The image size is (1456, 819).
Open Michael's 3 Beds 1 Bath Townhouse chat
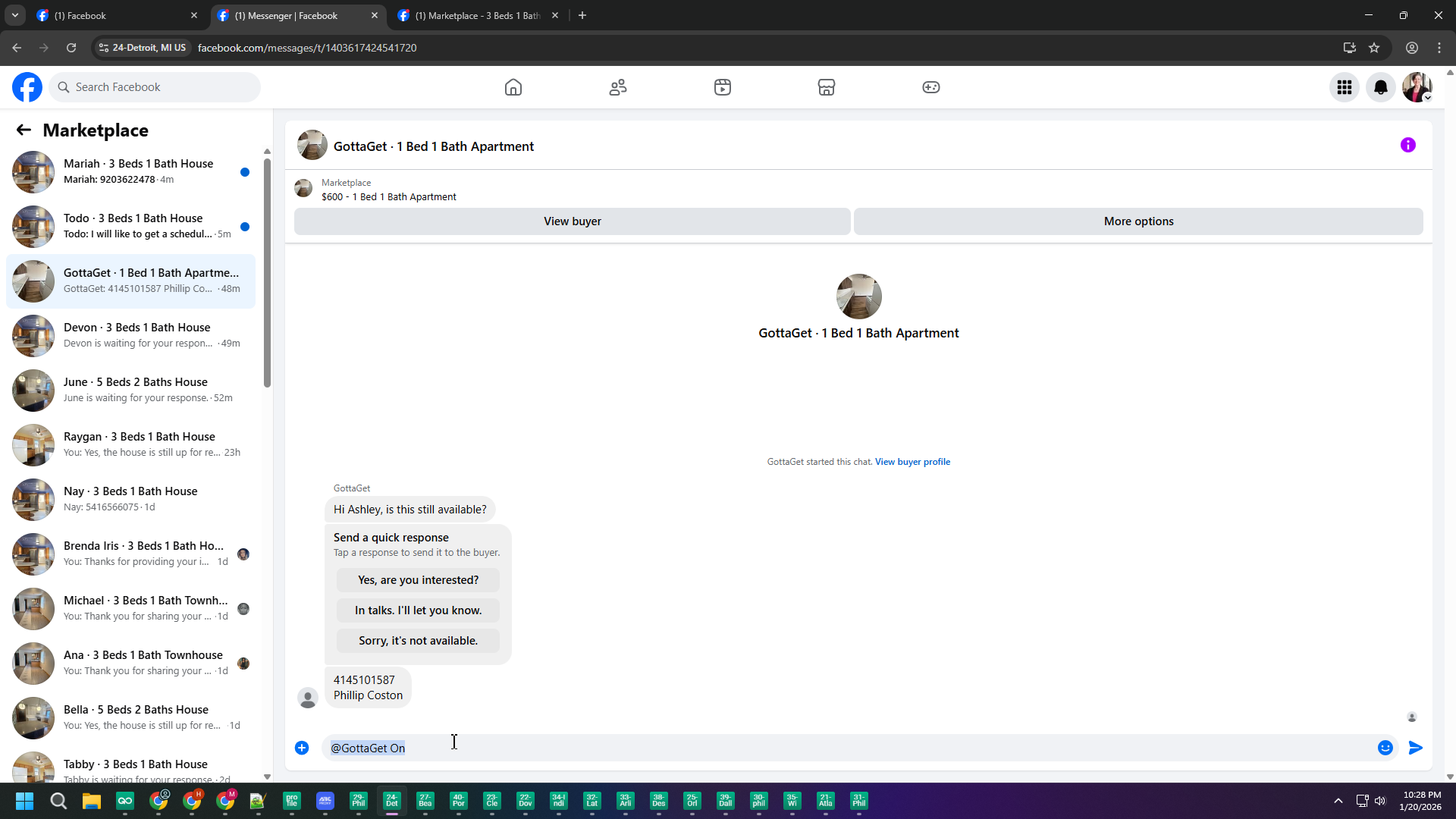point(130,609)
